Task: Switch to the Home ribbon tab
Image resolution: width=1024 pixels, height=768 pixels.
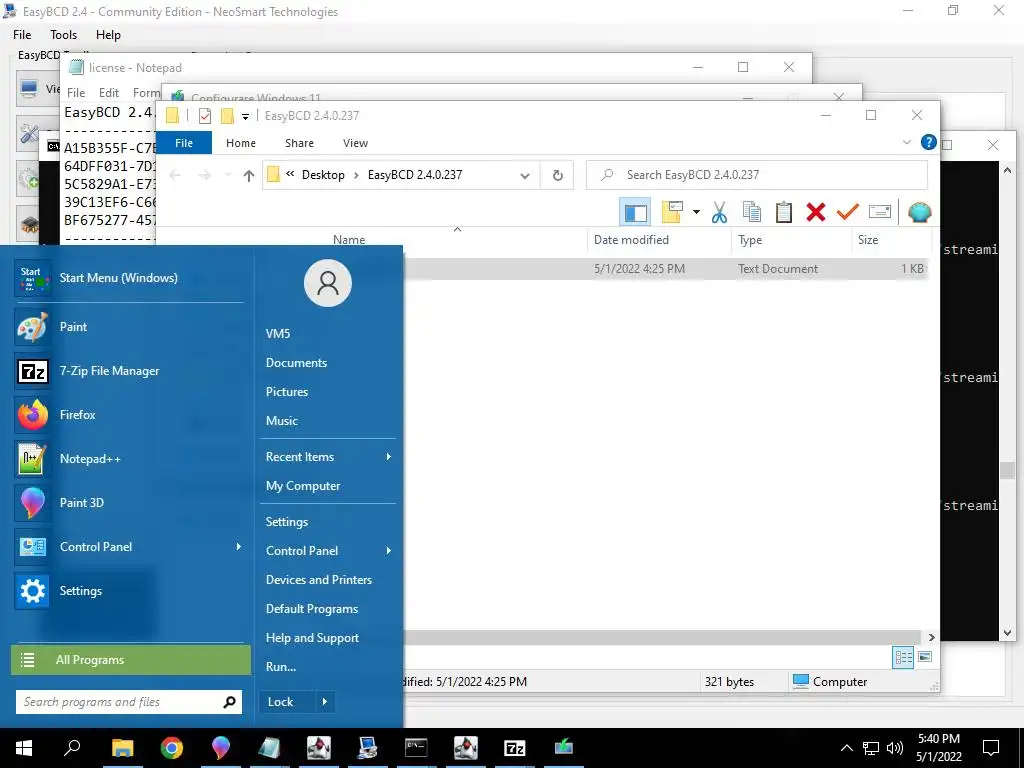Action: click(x=241, y=143)
